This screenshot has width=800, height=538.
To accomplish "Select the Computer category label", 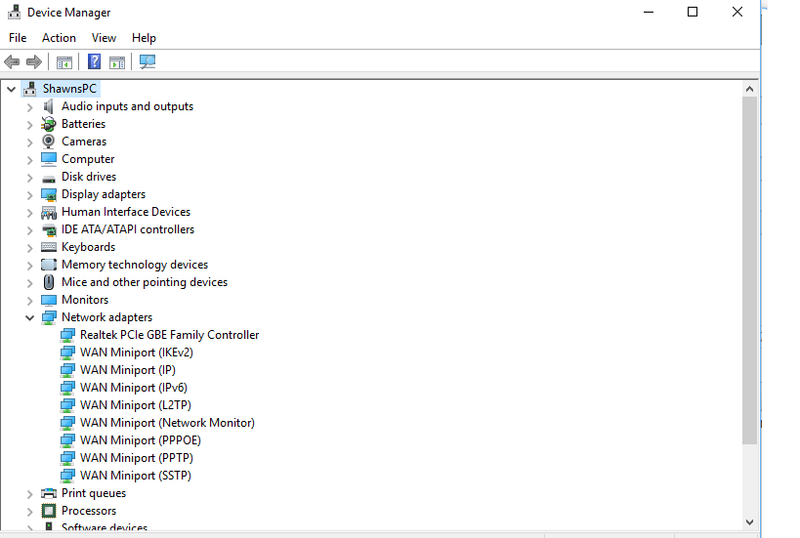I will click(x=88, y=159).
